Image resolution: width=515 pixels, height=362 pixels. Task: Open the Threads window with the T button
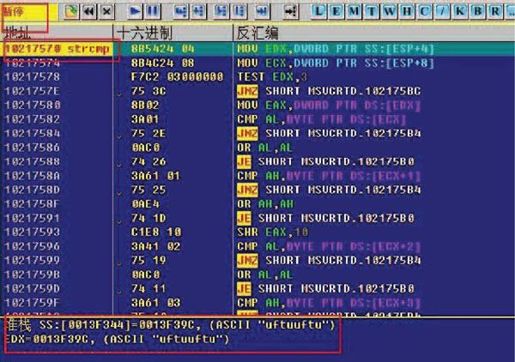[371, 12]
